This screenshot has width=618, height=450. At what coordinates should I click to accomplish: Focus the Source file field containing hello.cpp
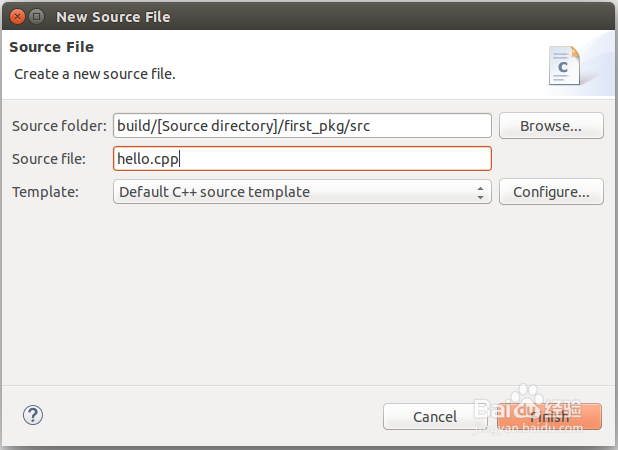pyautogui.click(x=302, y=158)
